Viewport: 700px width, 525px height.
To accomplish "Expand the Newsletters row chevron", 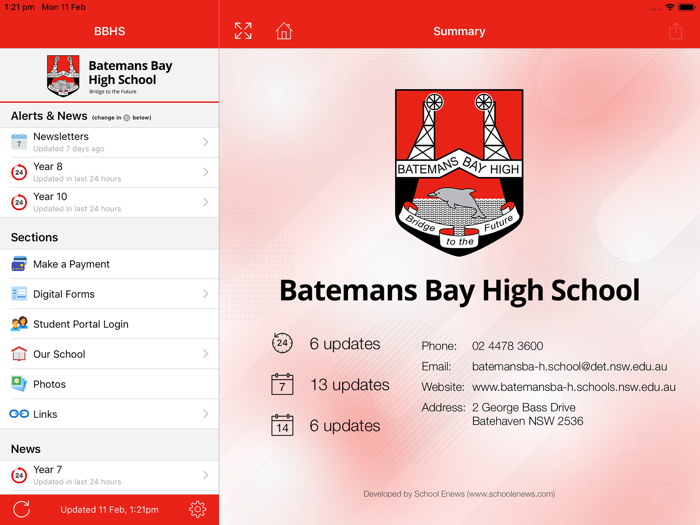I will point(205,142).
